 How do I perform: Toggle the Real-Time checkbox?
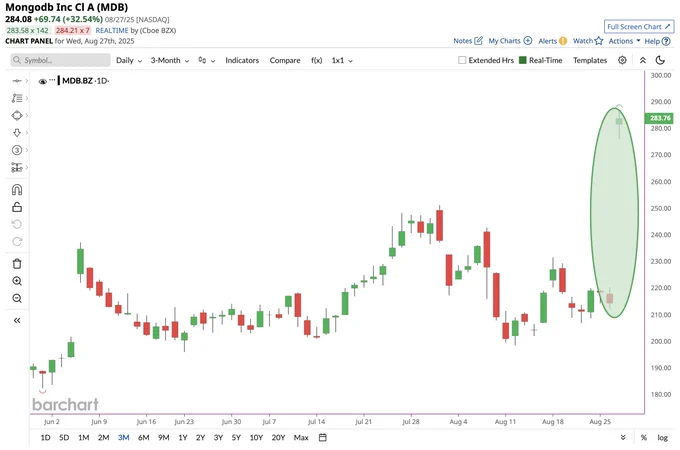point(523,60)
